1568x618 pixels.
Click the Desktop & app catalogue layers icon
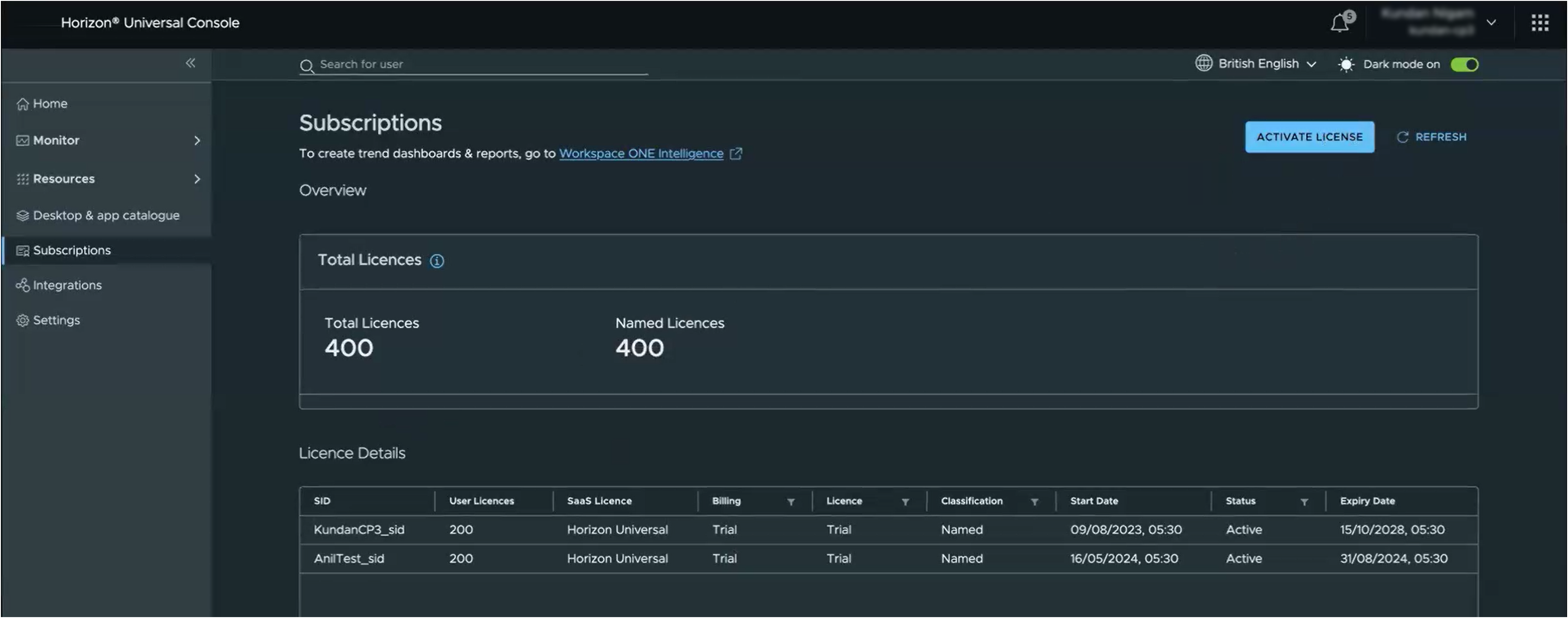23,216
